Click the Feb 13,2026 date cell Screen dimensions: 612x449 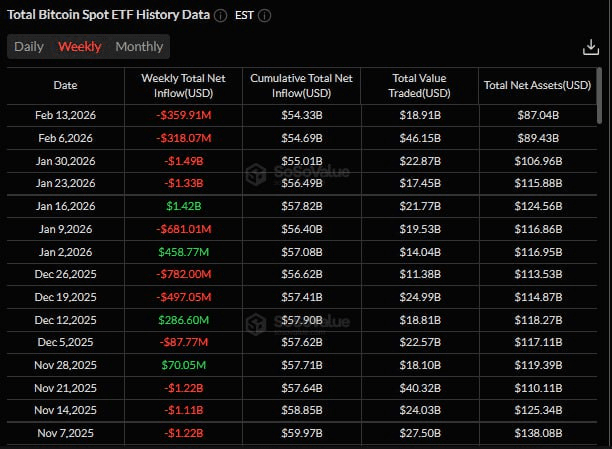tap(65, 116)
